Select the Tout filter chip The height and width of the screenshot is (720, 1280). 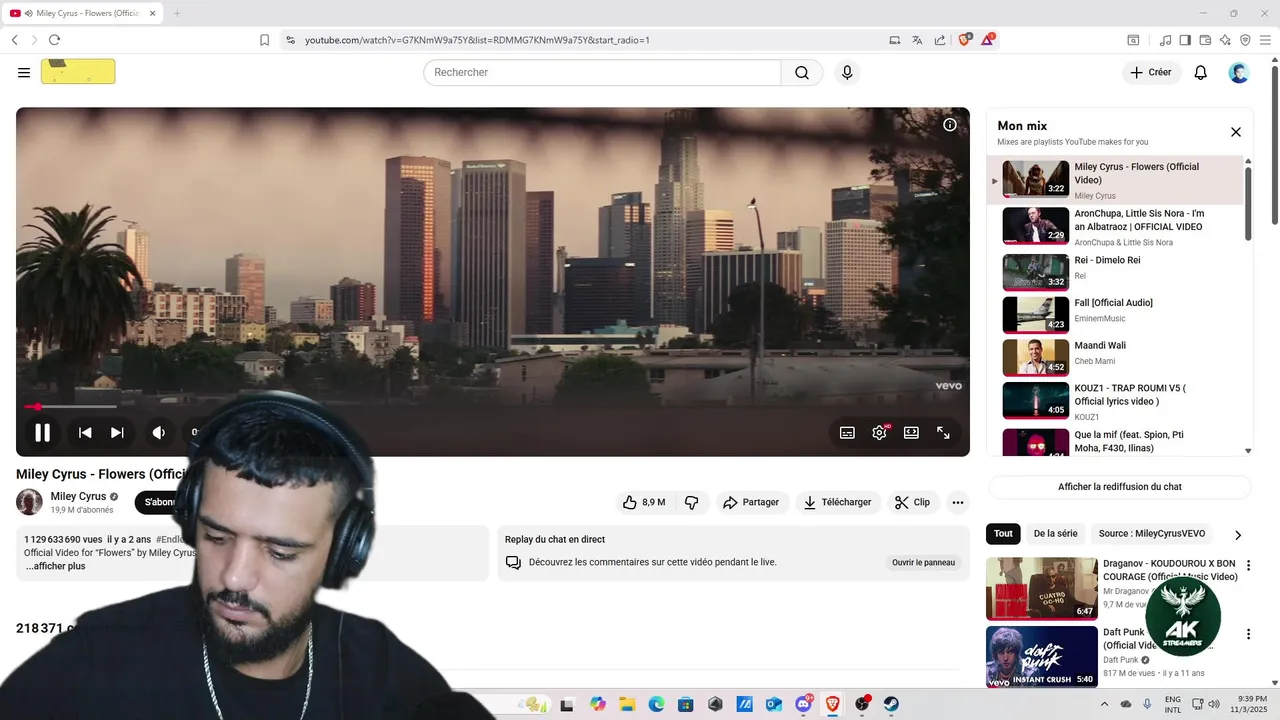click(x=1003, y=534)
